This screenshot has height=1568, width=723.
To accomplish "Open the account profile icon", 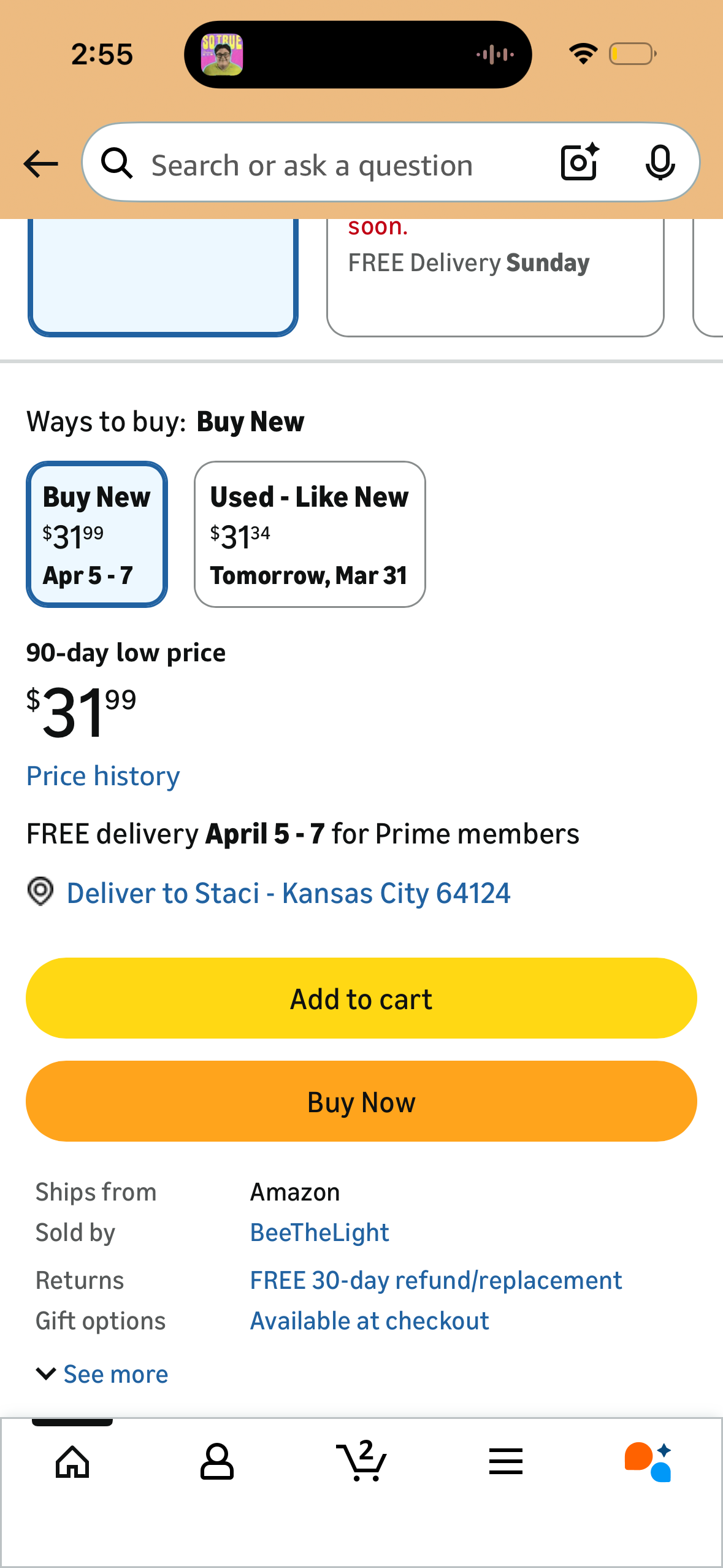I will coord(217,1461).
